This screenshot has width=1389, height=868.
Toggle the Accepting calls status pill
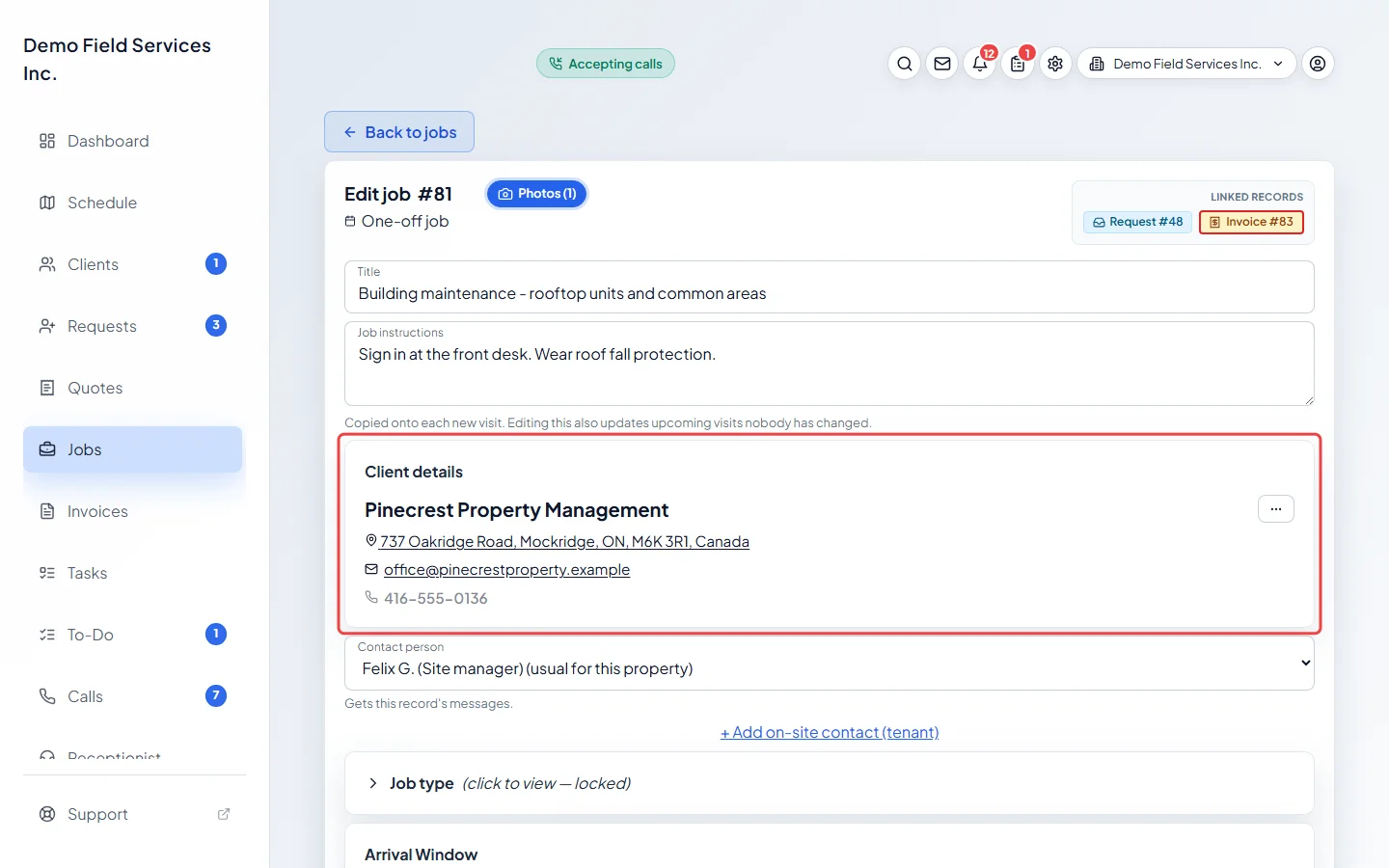(x=606, y=64)
